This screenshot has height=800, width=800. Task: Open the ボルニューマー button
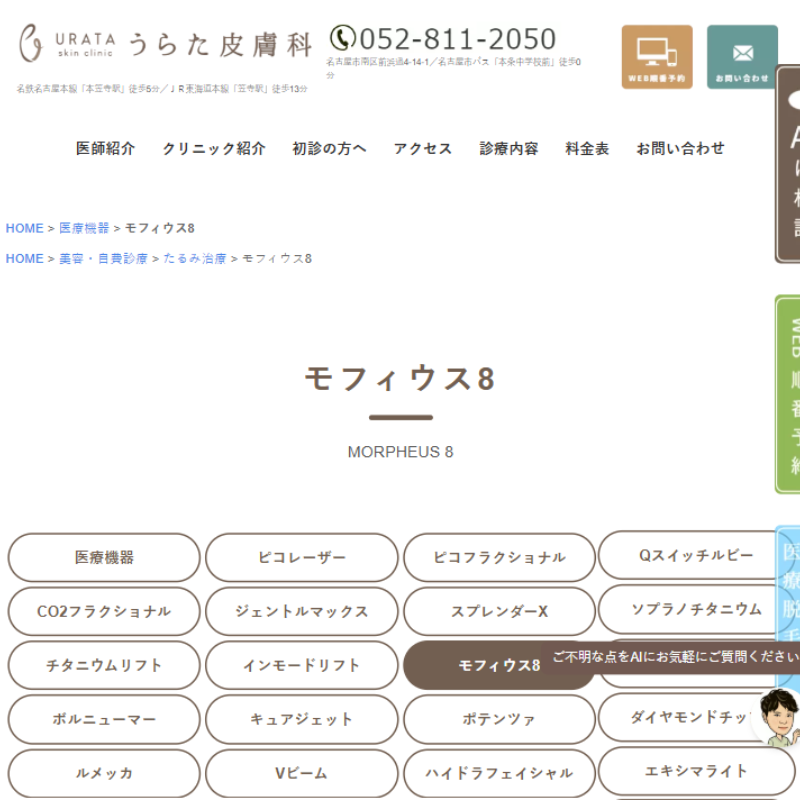coord(104,719)
